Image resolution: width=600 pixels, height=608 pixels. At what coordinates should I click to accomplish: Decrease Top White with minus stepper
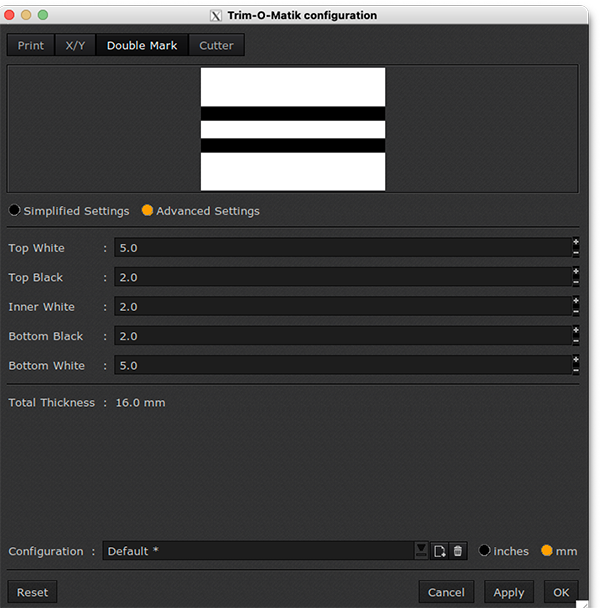[576, 252]
